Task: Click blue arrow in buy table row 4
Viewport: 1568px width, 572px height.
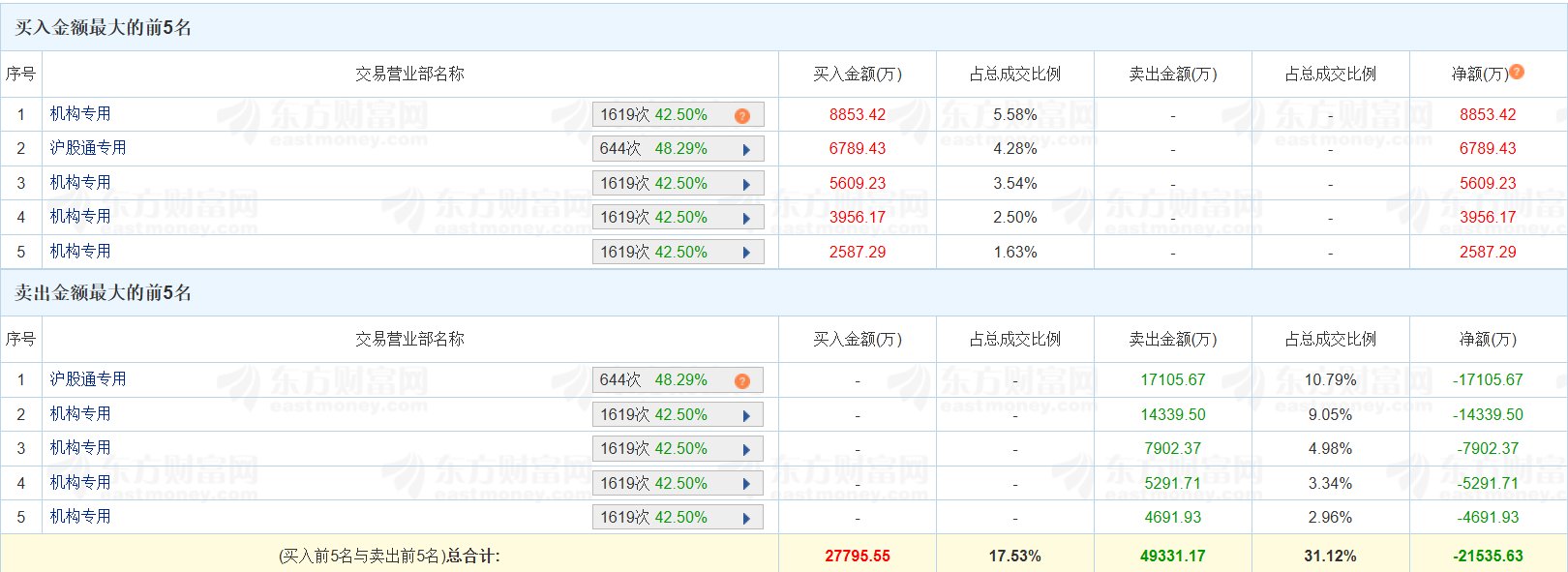Action: click(746, 219)
